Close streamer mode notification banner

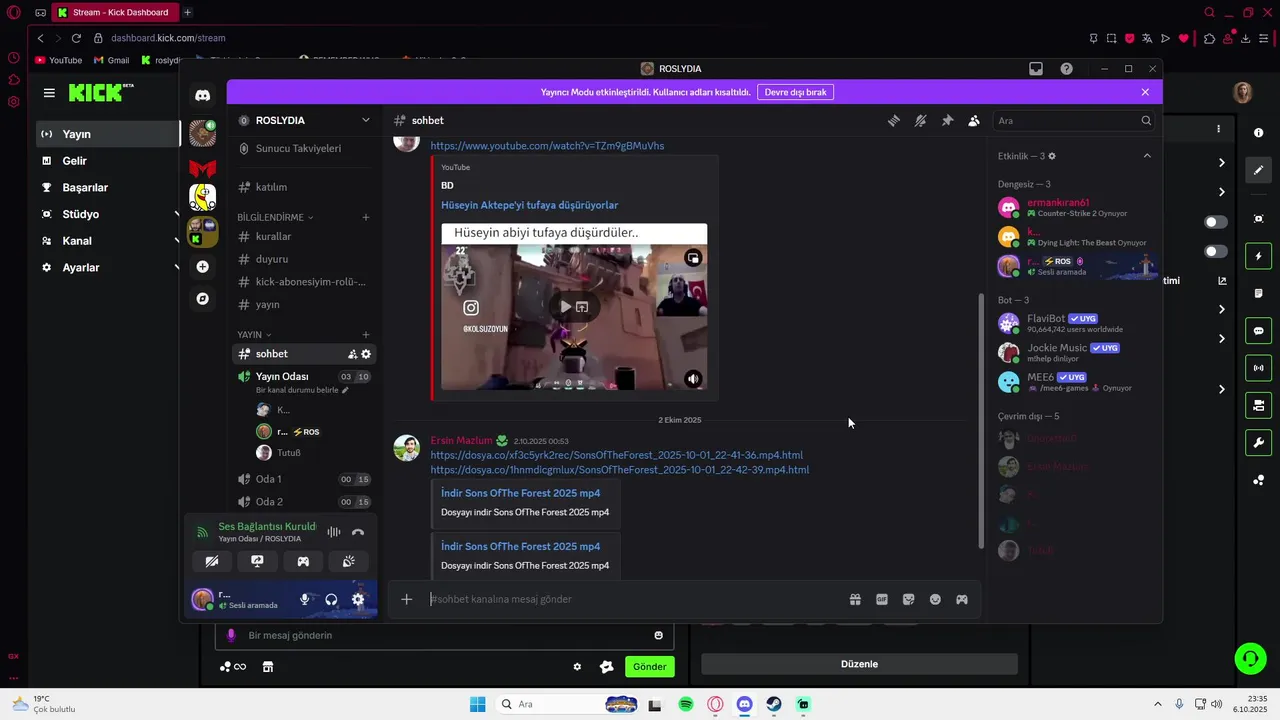tap(1145, 92)
